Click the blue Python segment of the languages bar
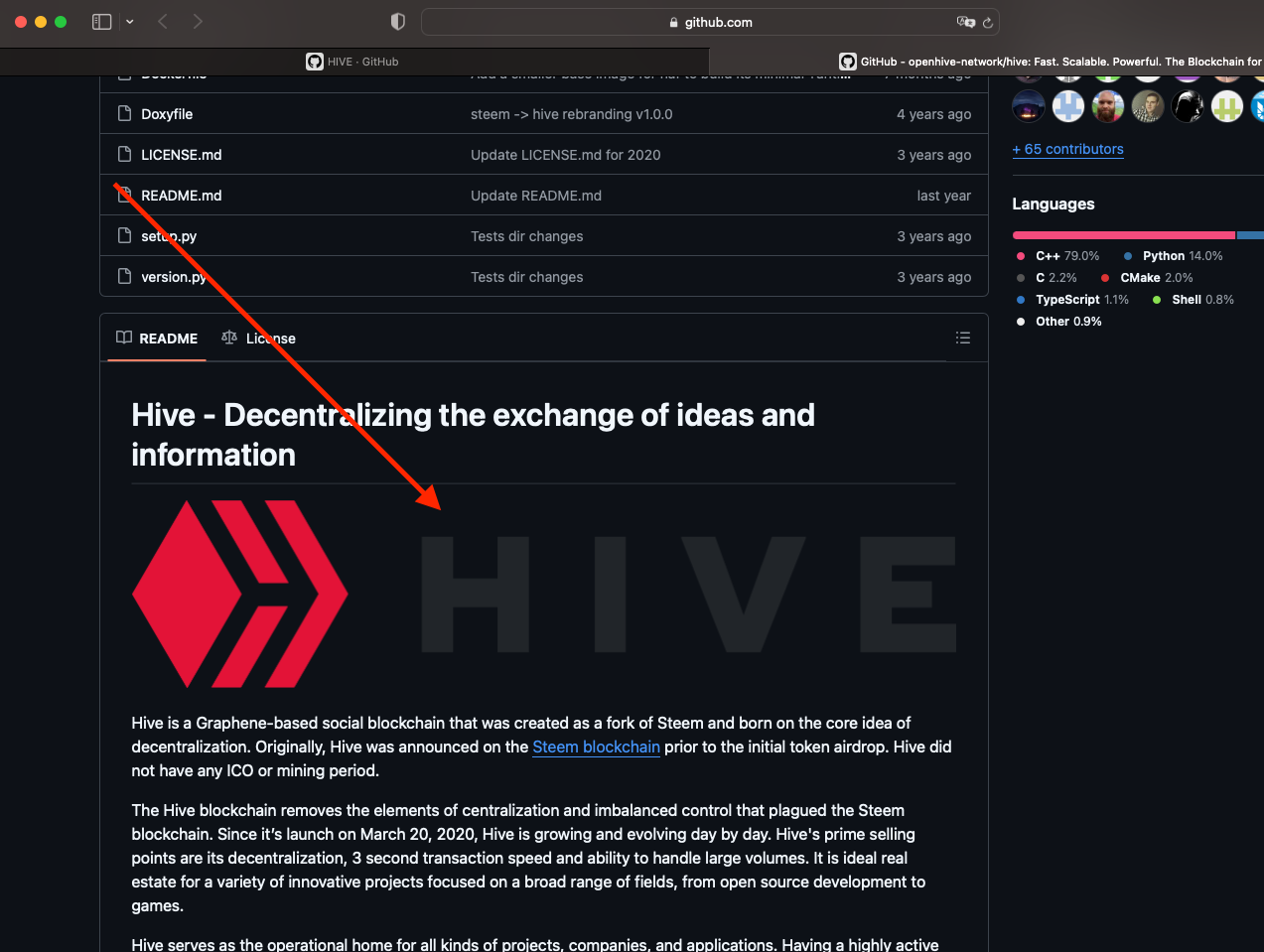Screen dimensions: 1264x952 [1251, 235]
